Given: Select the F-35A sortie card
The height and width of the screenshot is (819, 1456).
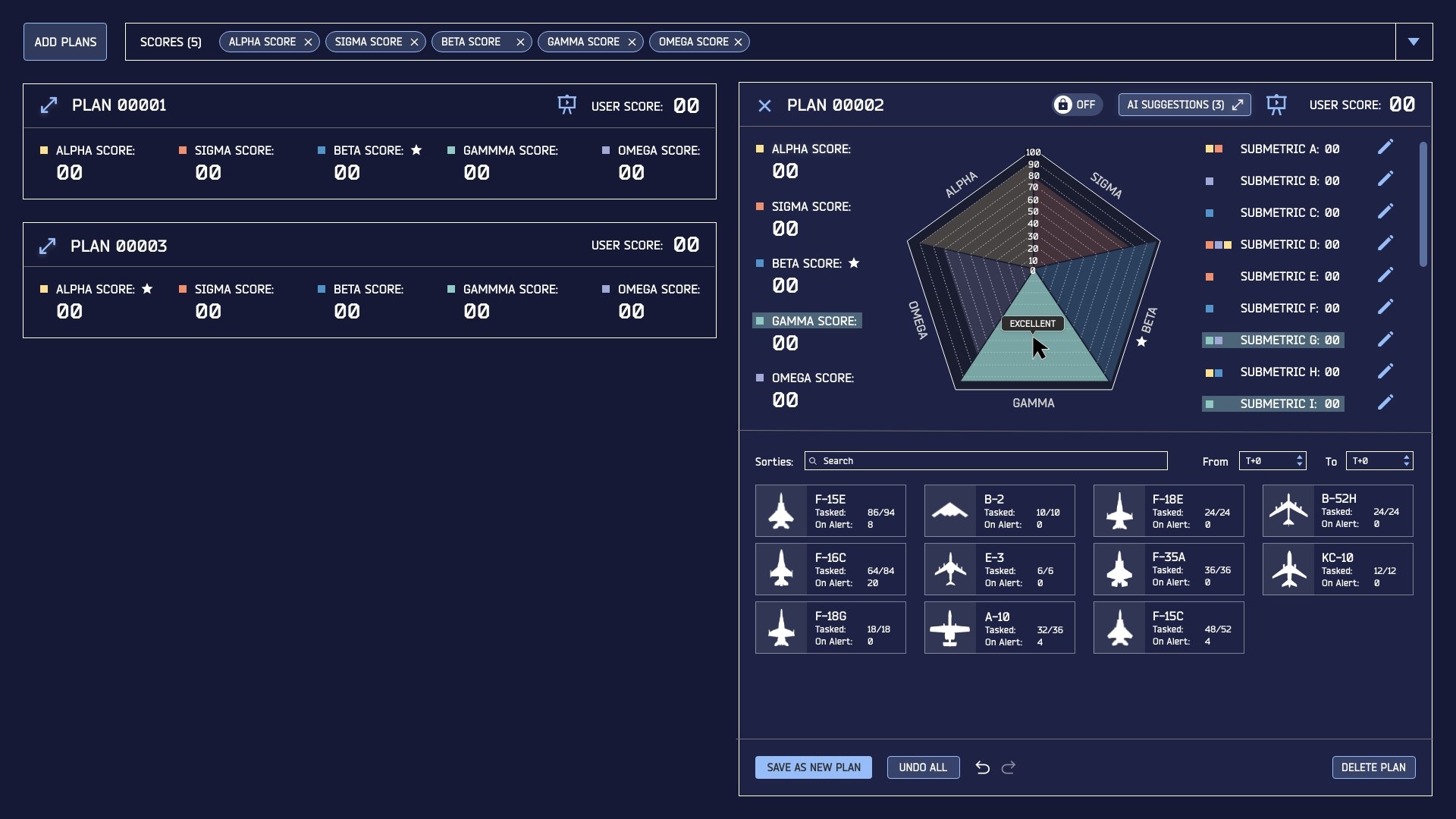Looking at the screenshot, I should (1169, 570).
